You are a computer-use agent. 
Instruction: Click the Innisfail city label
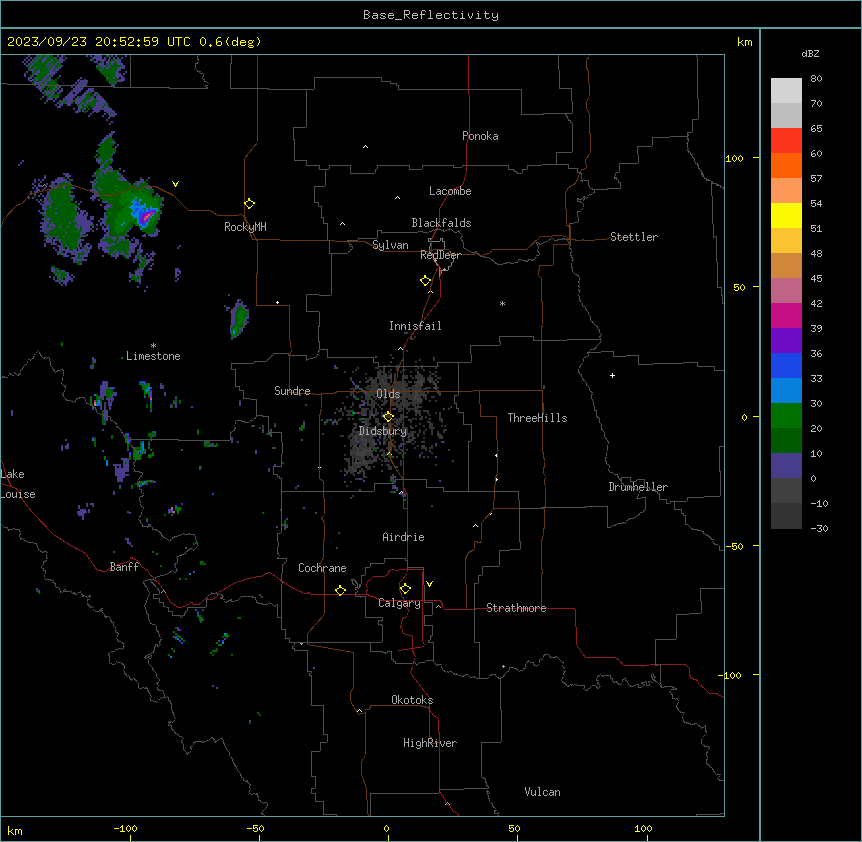[x=415, y=326]
